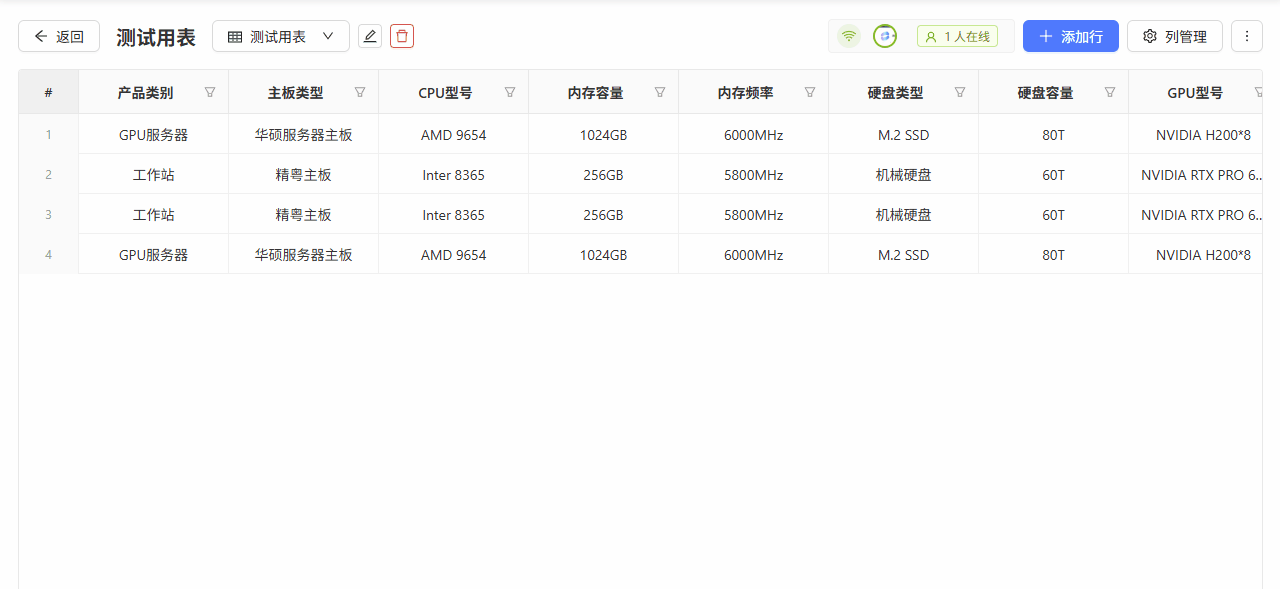Click the 1 人在线 online users indicator
Image resolution: width=1280 pixels, height=589 pixels.
[x=957, y=35]
